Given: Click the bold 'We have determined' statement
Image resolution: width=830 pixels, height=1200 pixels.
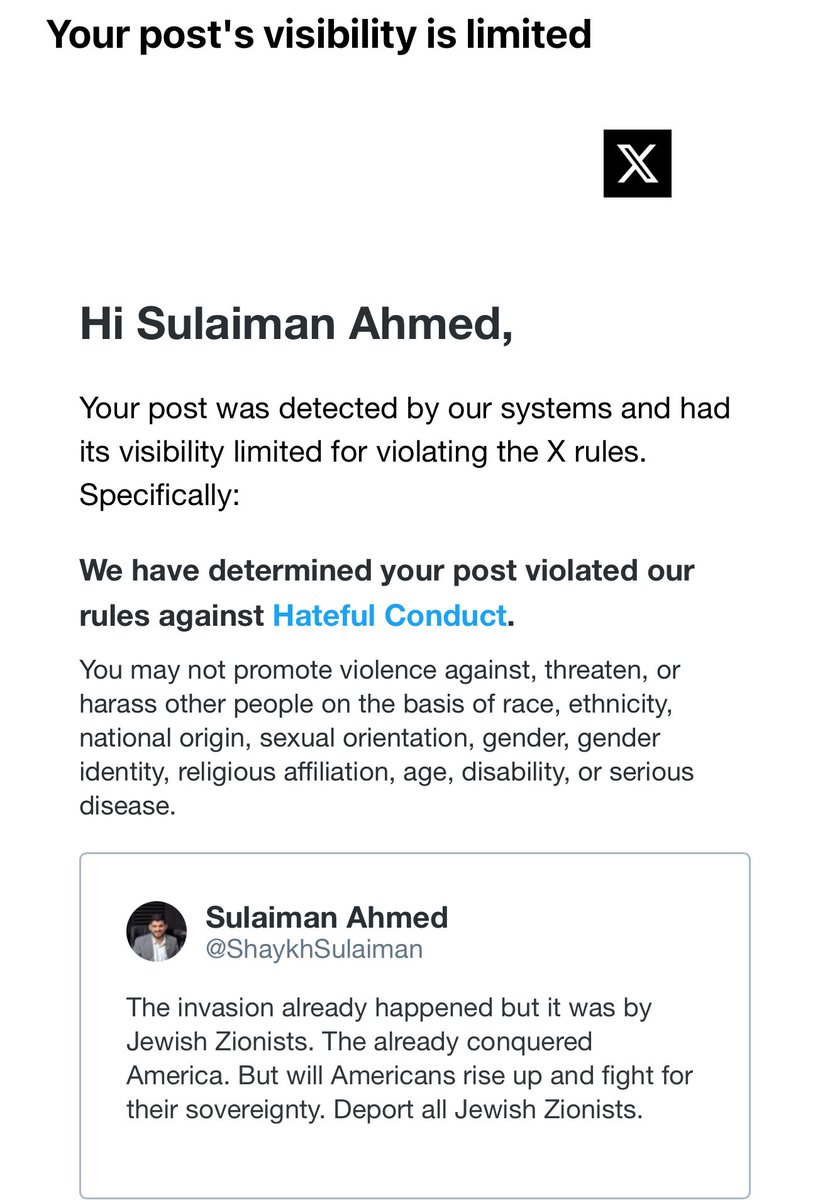Looking at the screenshot, I should coord(387,593).
